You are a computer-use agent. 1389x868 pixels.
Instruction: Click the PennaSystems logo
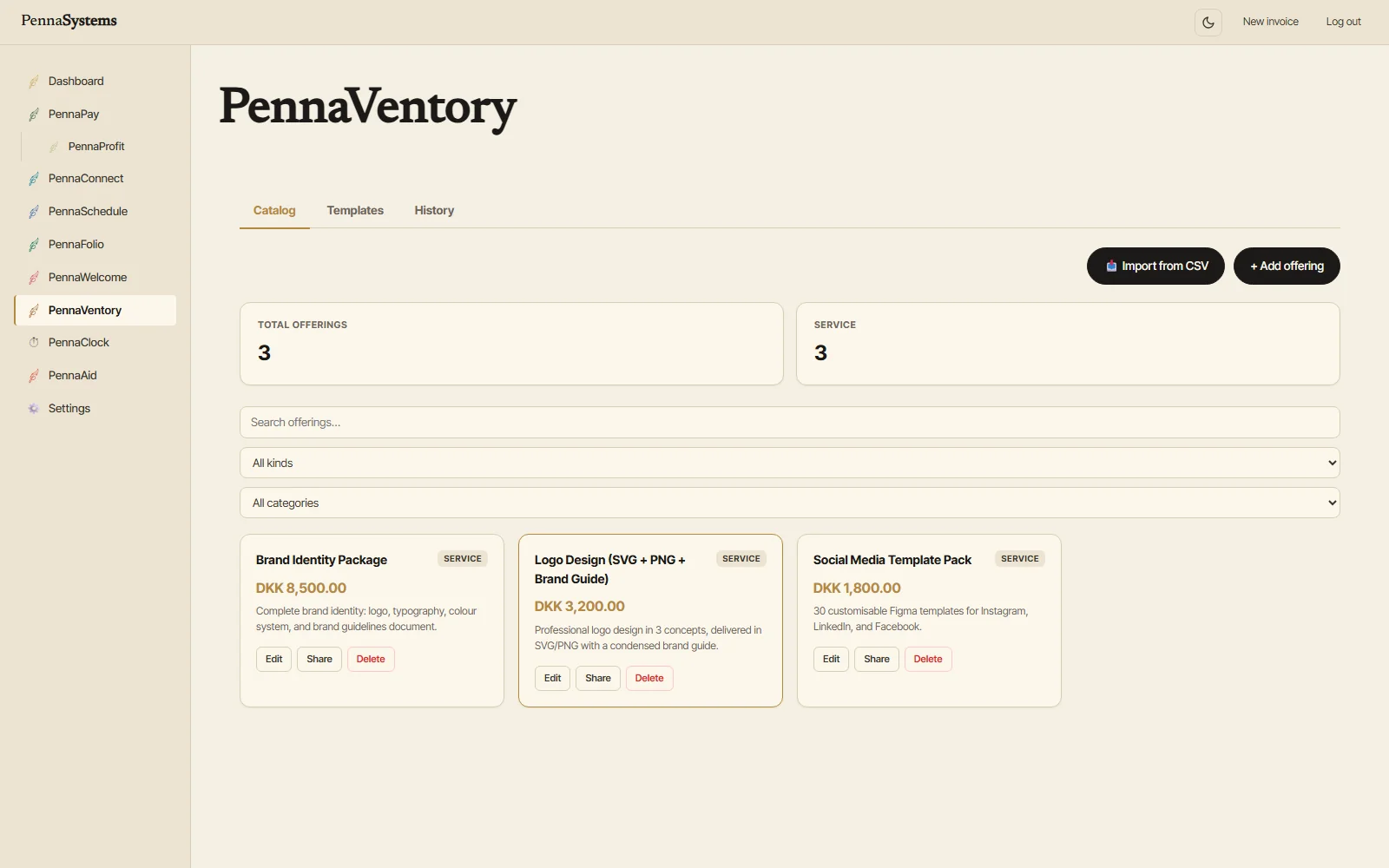(69, 22)
